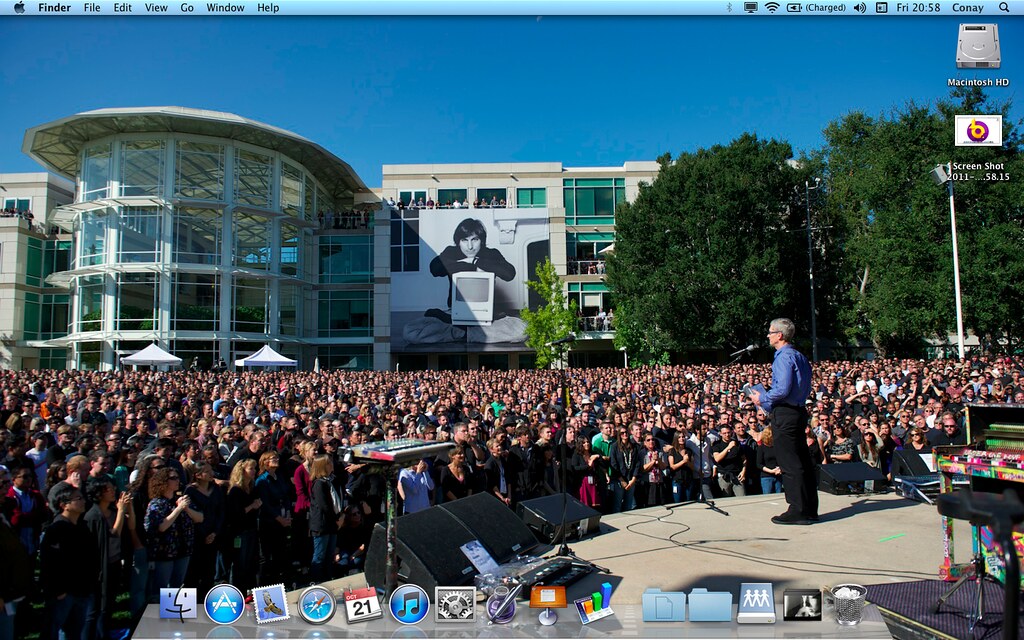
Task: Open iCal calendar showing Oct 21
Action: pos(362,605)
